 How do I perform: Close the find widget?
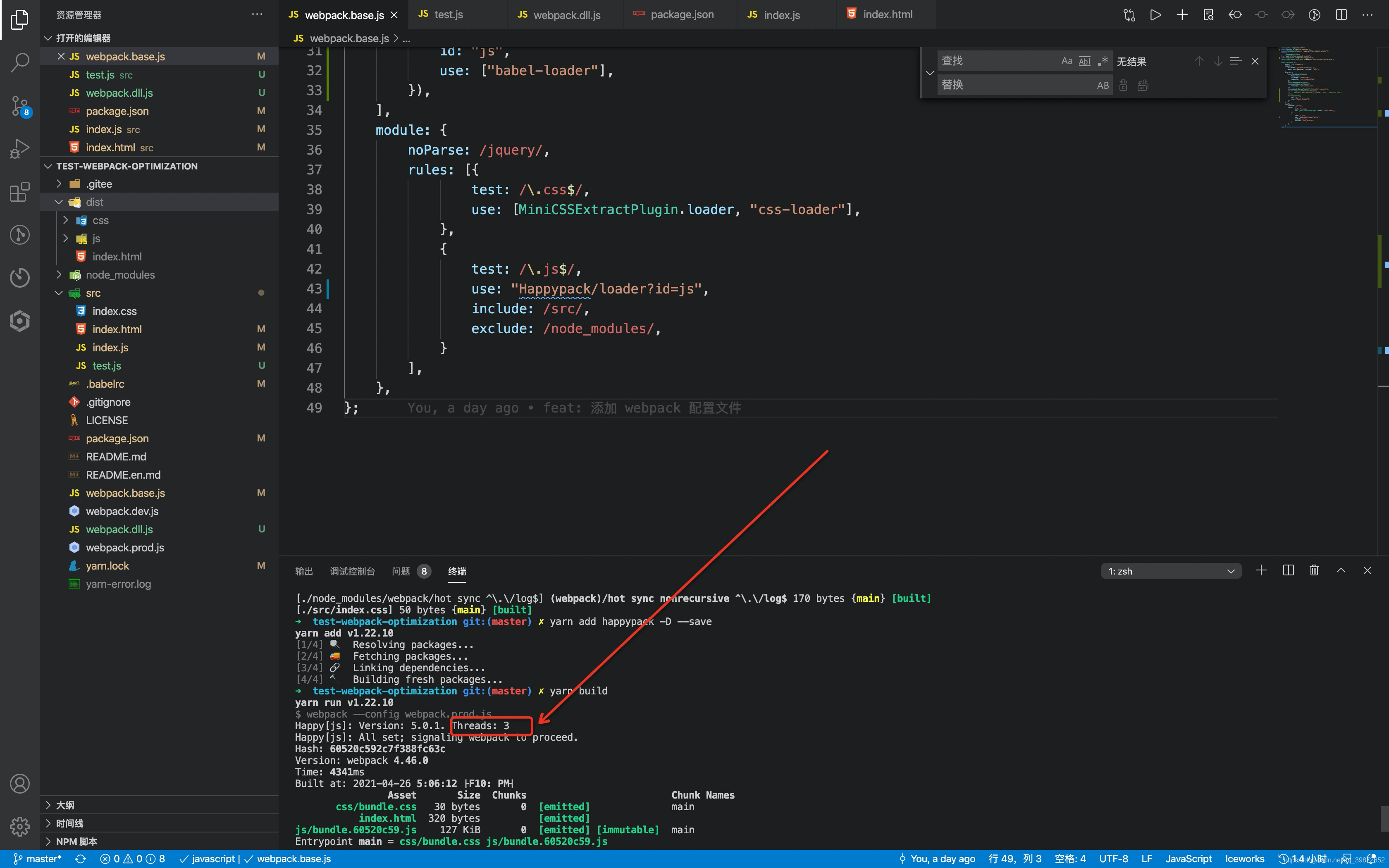click(1255, 61)
